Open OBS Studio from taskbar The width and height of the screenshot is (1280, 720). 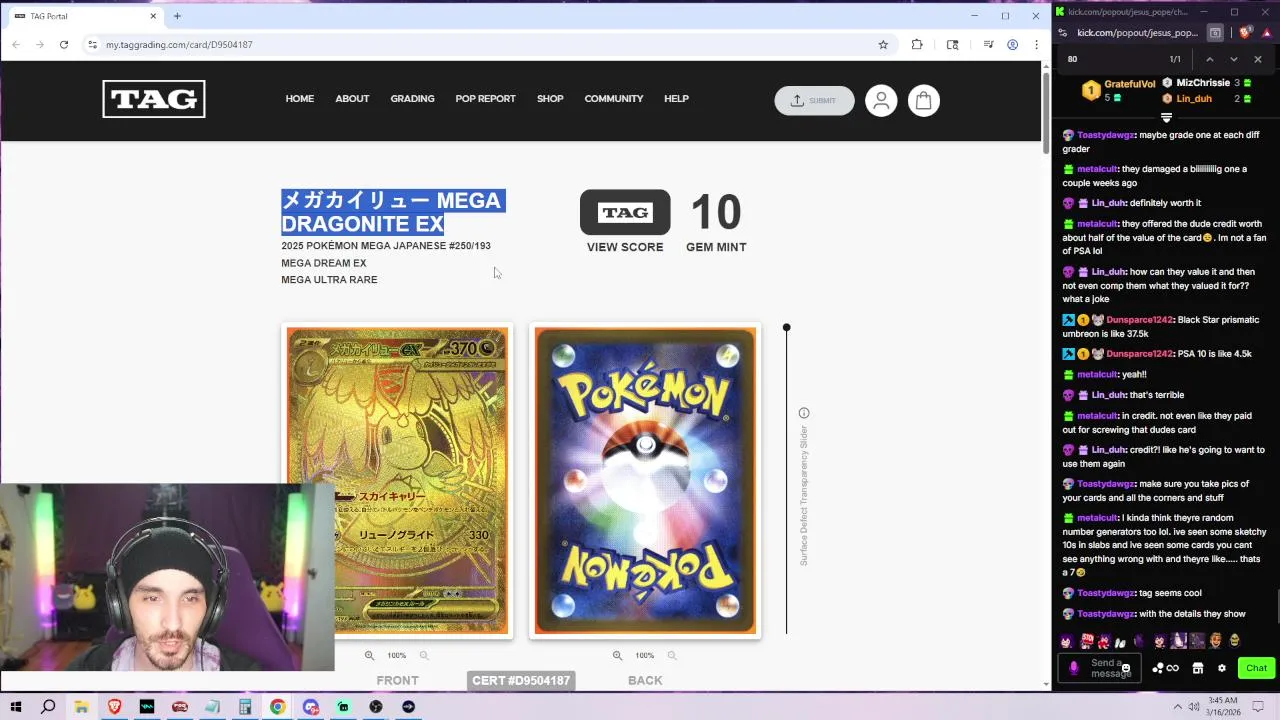click(x=376, y=707)
